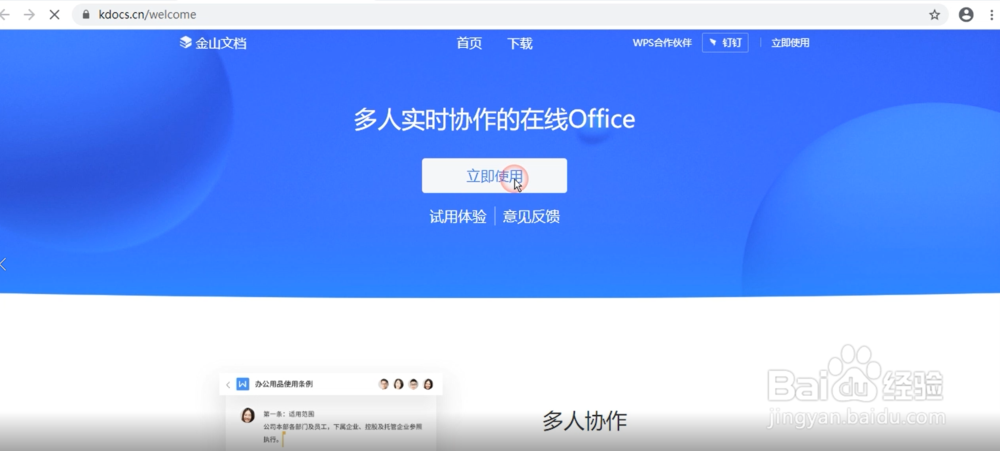Open Chrome three-dot menu
1000x451 pixels.
pyautogui.click(x=992, y=15)
